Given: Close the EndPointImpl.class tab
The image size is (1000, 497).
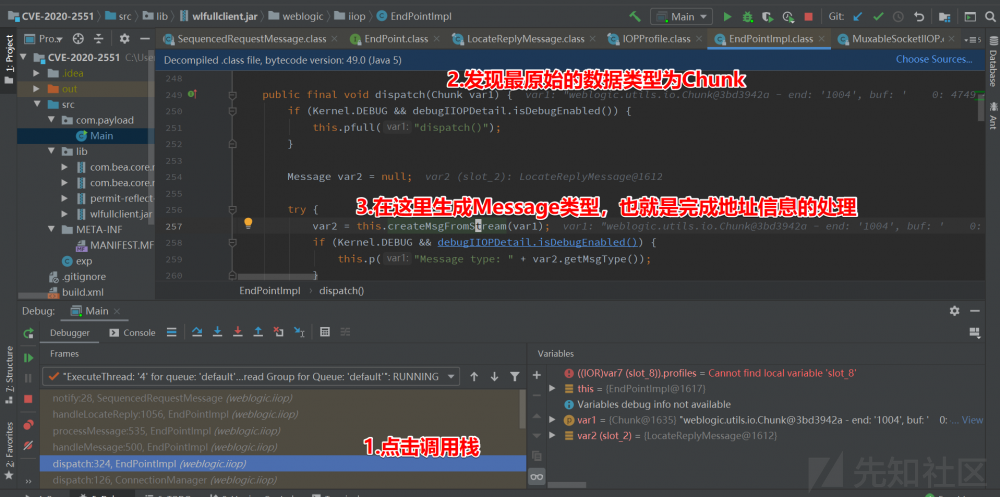Looking at the screenshot, I should [x=821, y=39].
